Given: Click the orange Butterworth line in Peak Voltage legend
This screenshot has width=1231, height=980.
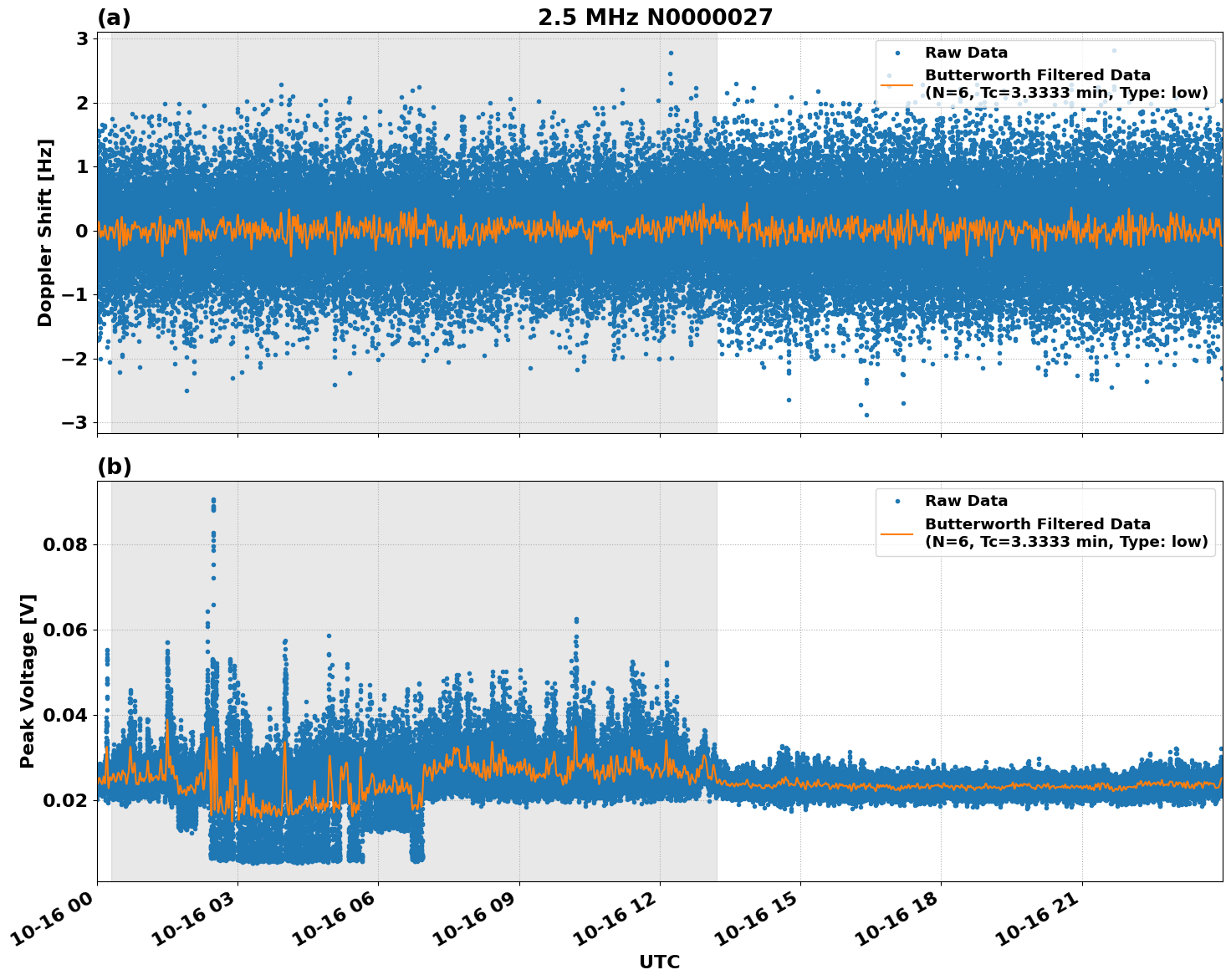Looking at the screenshot, I should click(x=897, y=533).
